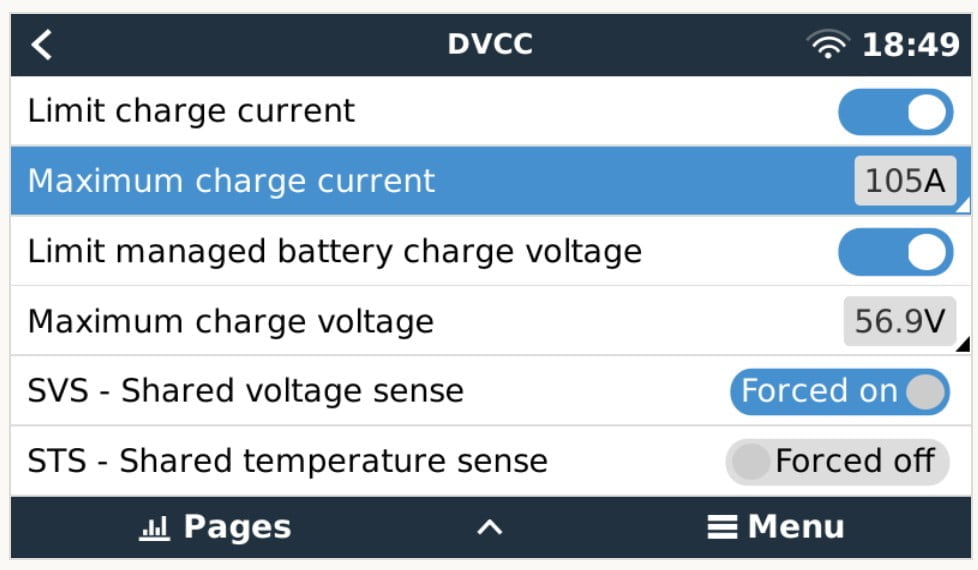Screen dimensions: 978x570
Task: Click the bar chart icon beside Pages
Action: click(x=154, y=528)
